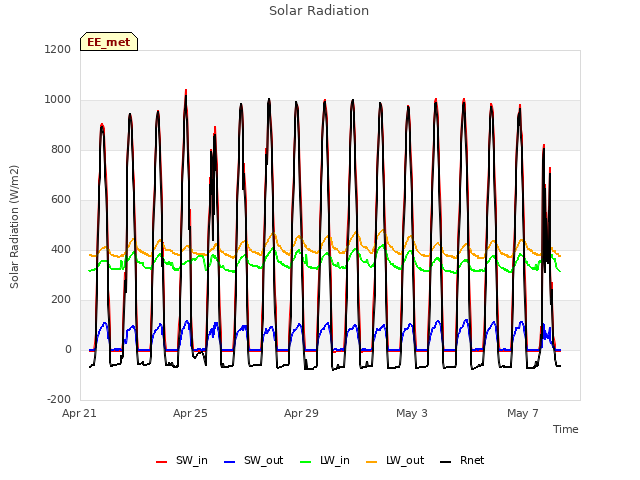The height and width of the screenshot is (480, 640).
Task: Toggle the LW_in legend entry
Action: pos(325,460)
